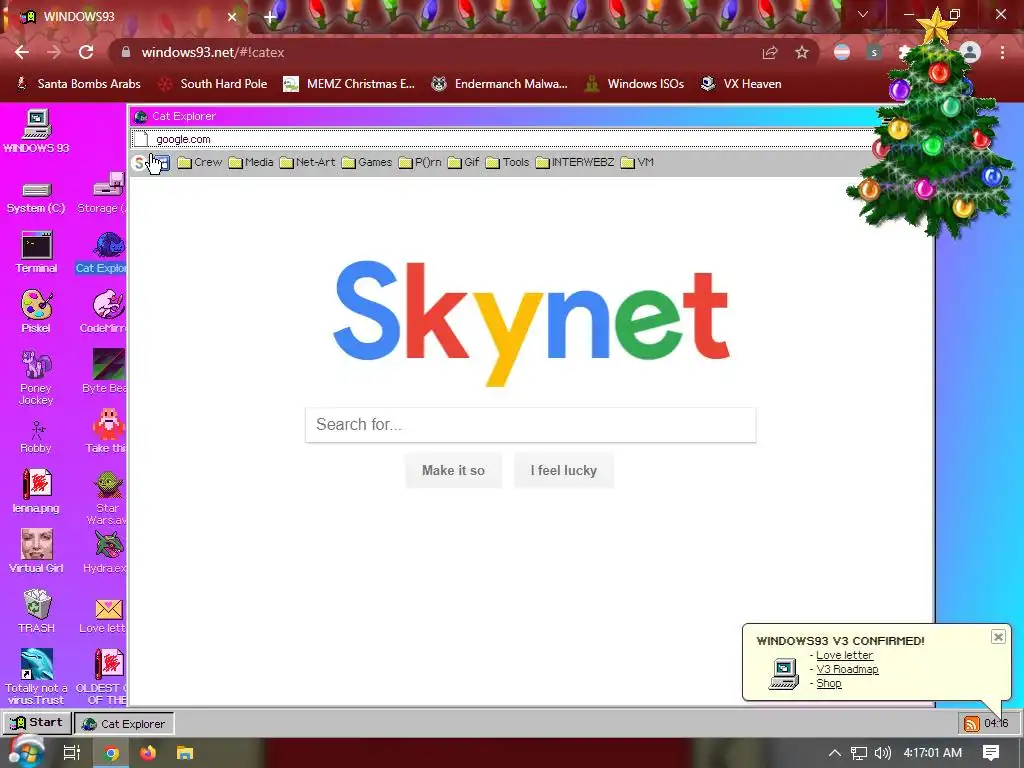Screen dimensions: 1024x768
Task: Open the Endermanch Malware bookmark
Action: (500, 84)
